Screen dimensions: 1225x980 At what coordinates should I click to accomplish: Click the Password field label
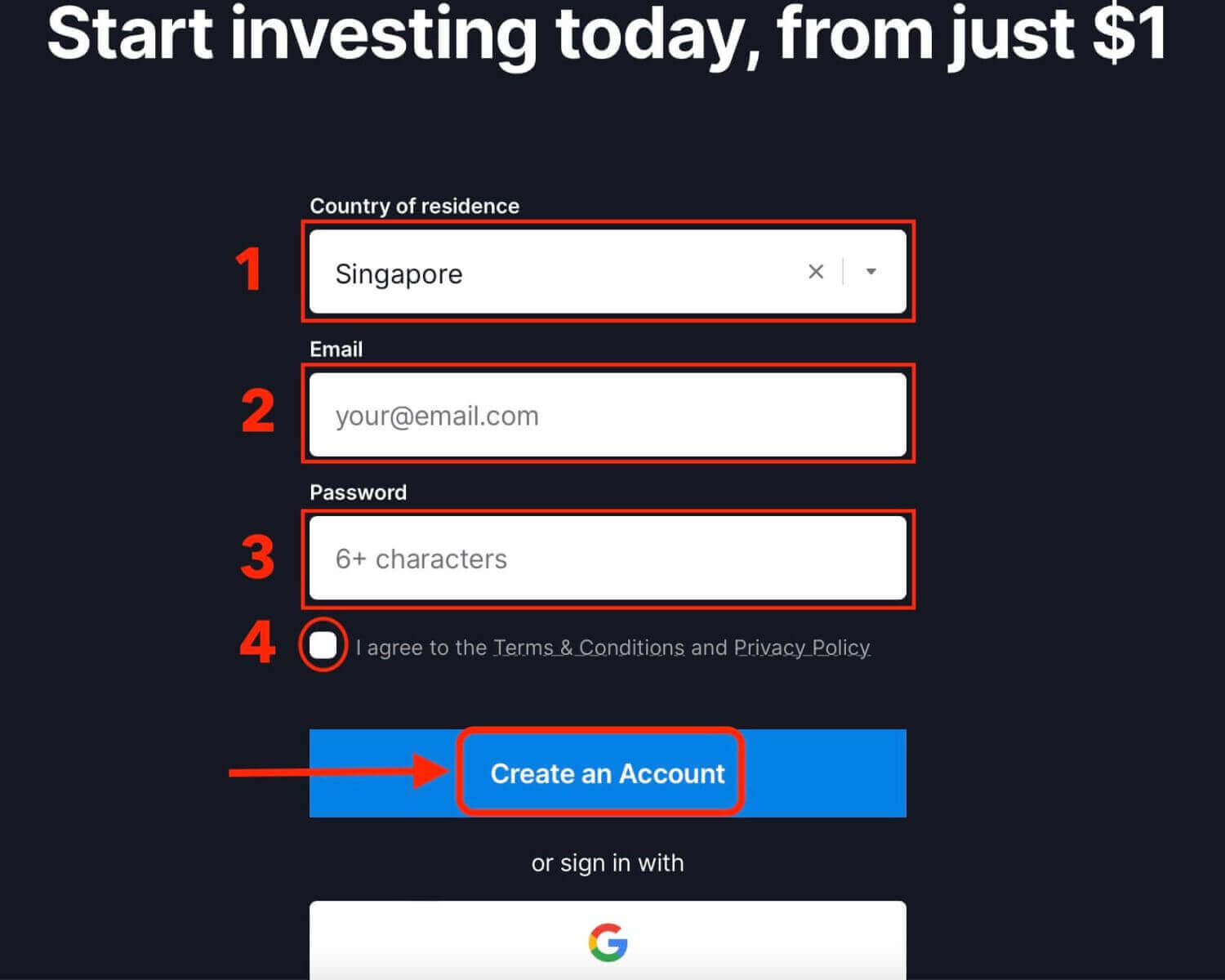[358, 492]
